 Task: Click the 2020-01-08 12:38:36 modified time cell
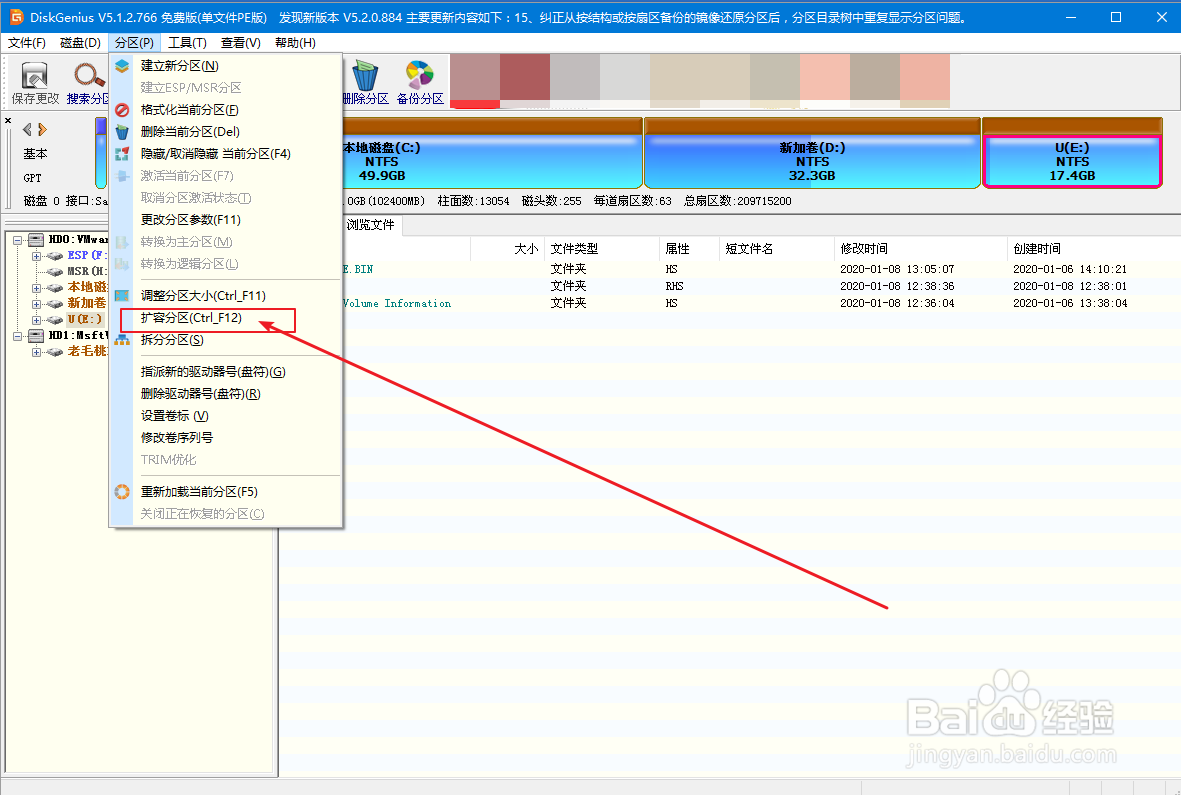tap(897, 286)
